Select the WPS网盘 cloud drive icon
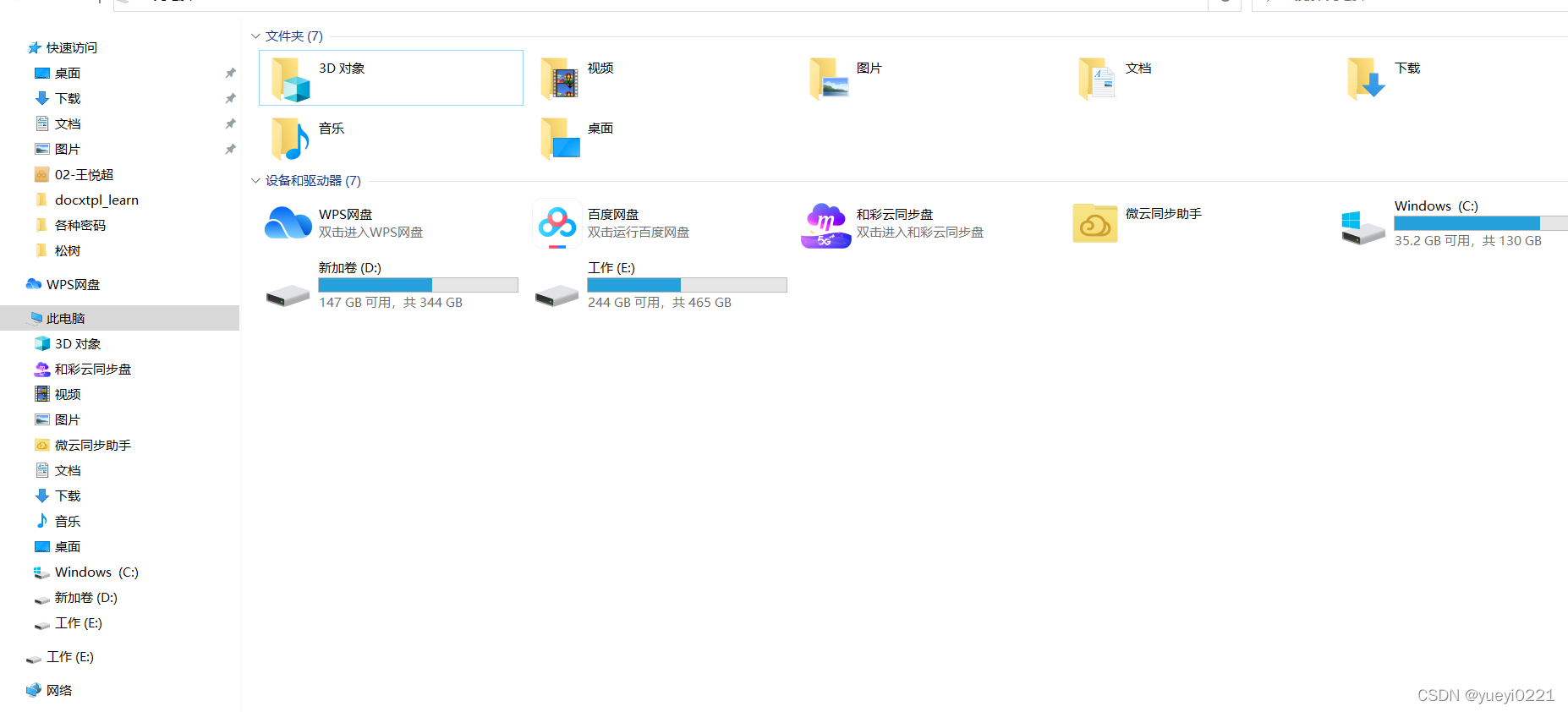 pos(288,223)
